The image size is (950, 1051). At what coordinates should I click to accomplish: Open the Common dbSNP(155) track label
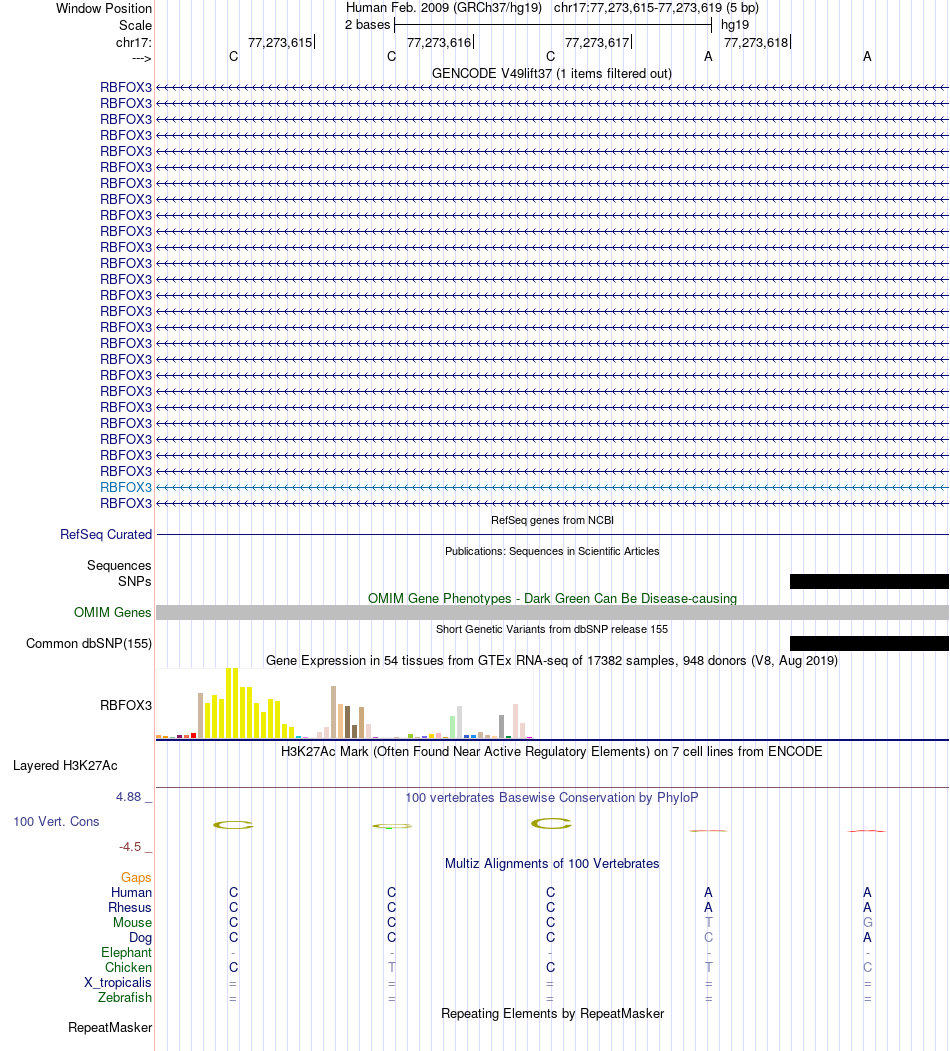89,643
